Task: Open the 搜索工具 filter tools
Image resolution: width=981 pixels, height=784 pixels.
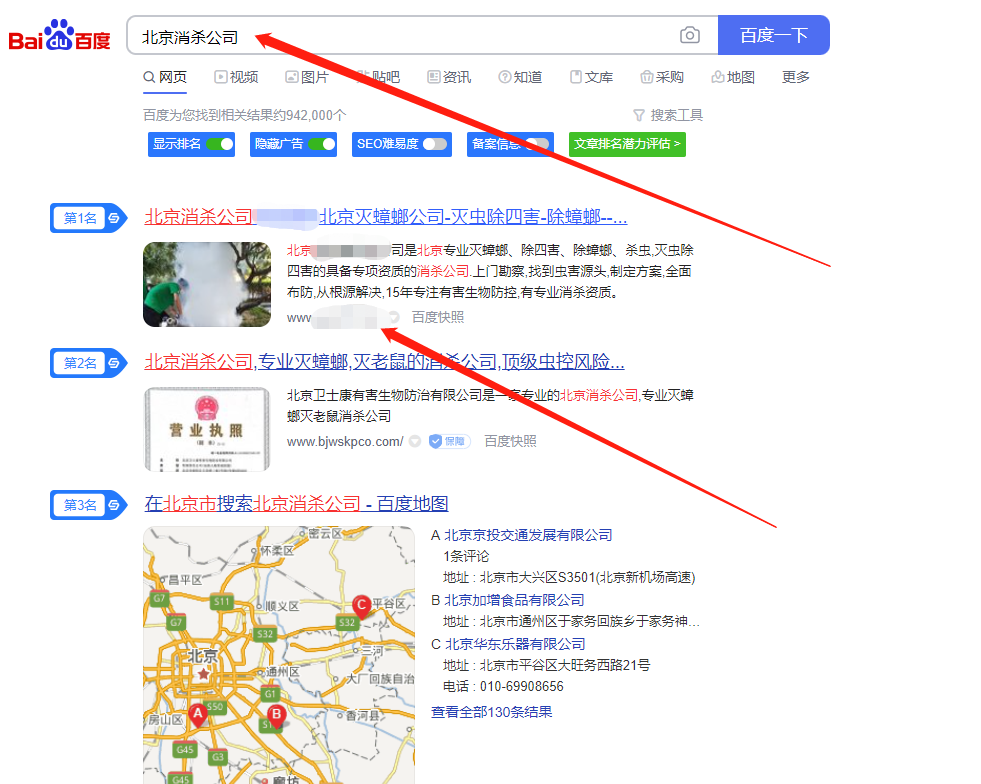Action: coord(668,115)
